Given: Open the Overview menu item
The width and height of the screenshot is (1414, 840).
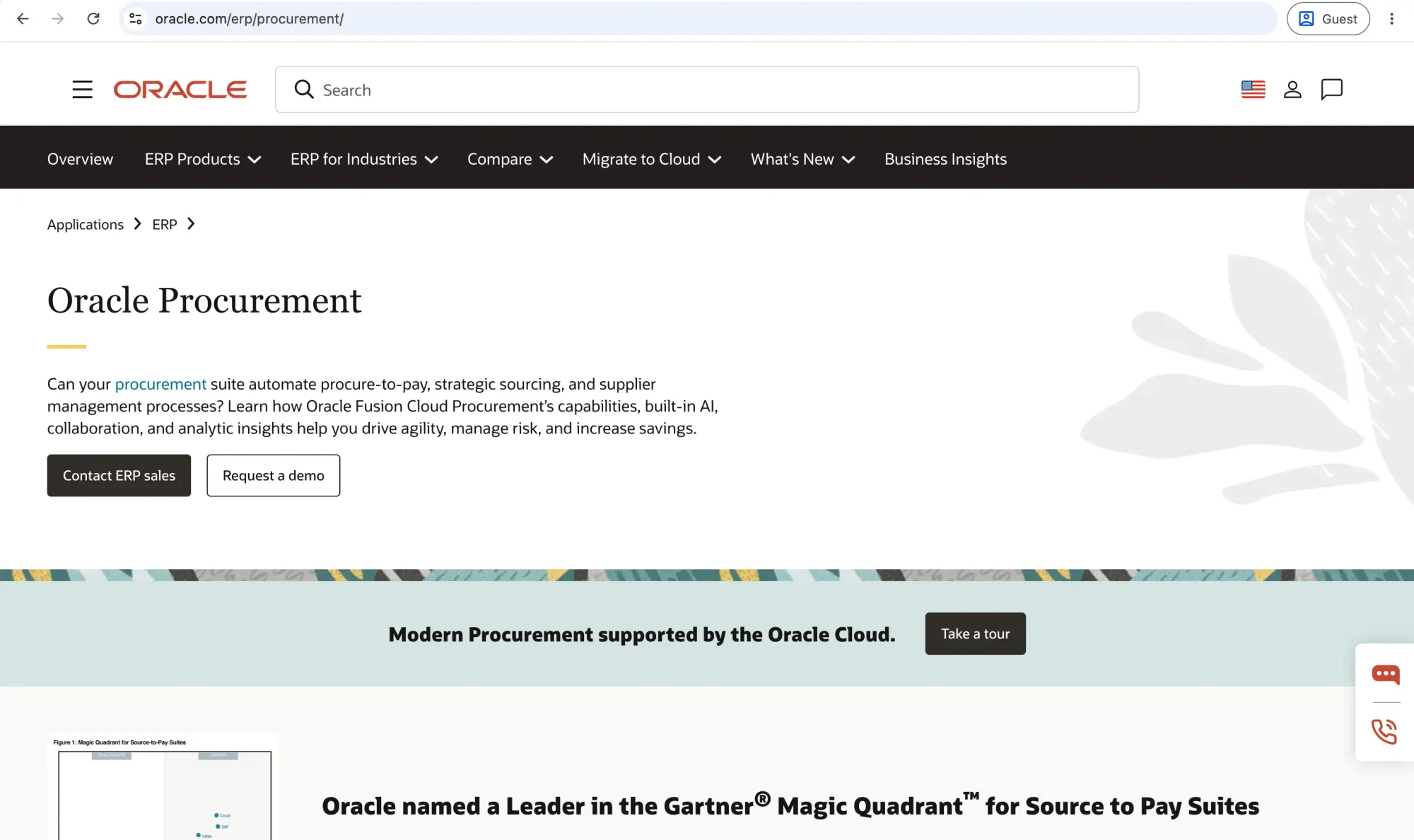Looking at the screenshot, I should pyautogui.click(x=80, y=159).
